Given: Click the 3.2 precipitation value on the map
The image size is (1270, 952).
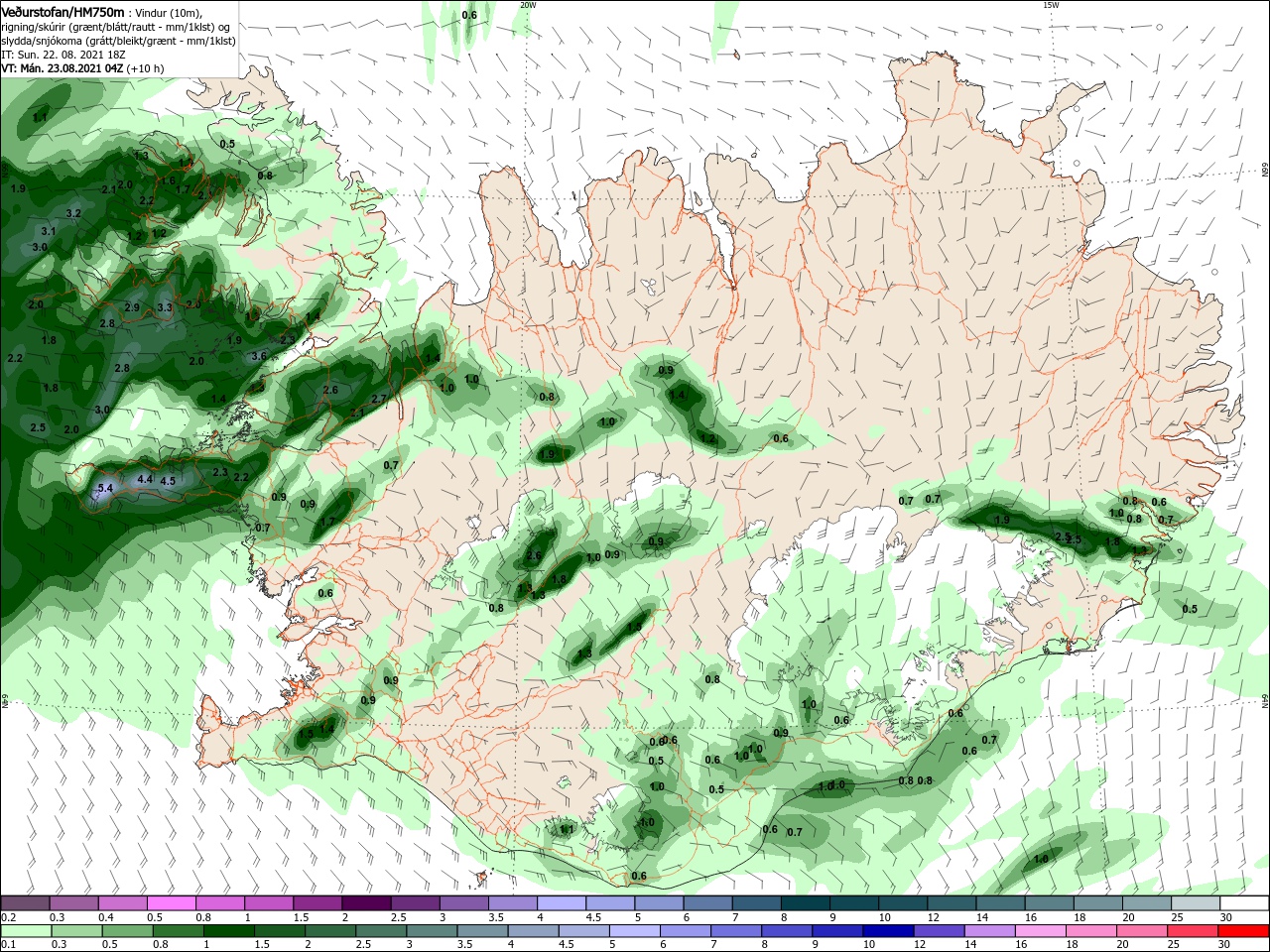Looking at the screenshot, I should click(x=73, y=213).
